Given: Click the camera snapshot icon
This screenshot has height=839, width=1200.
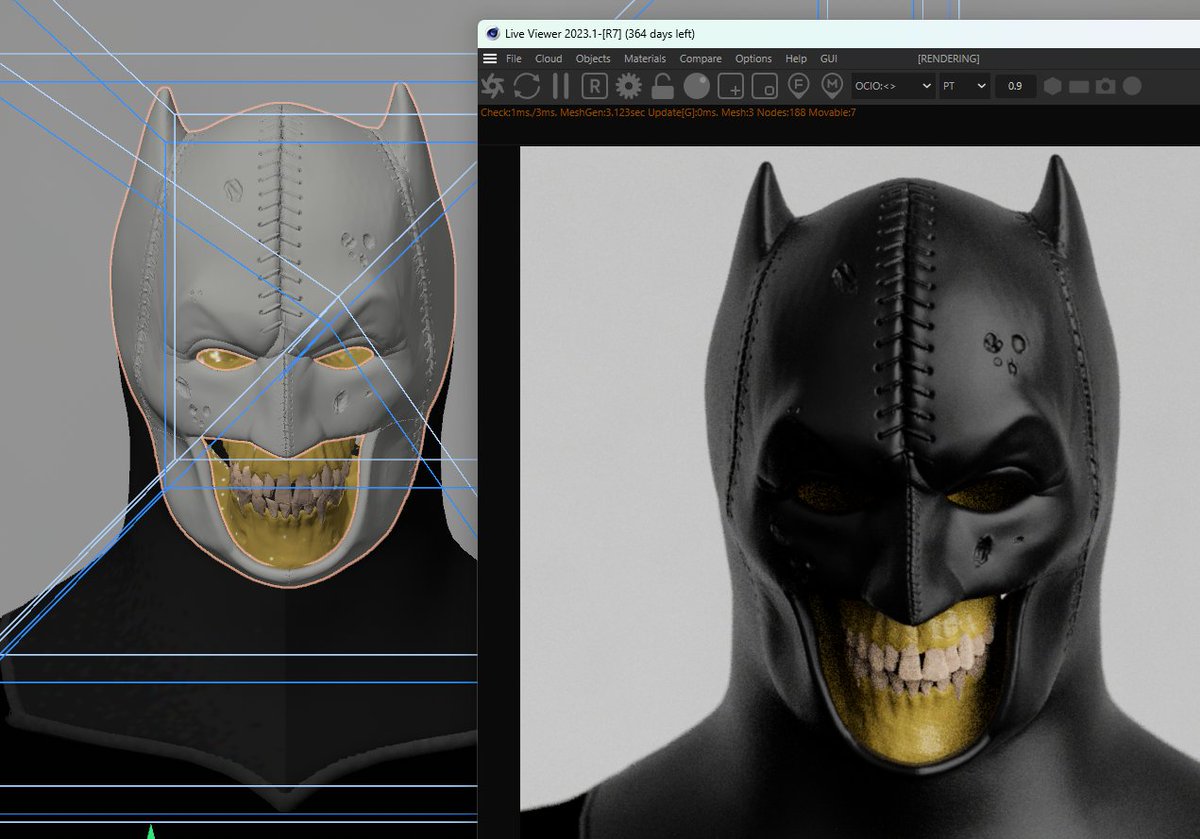Looking at the screenshot, I should (1105, 86).
